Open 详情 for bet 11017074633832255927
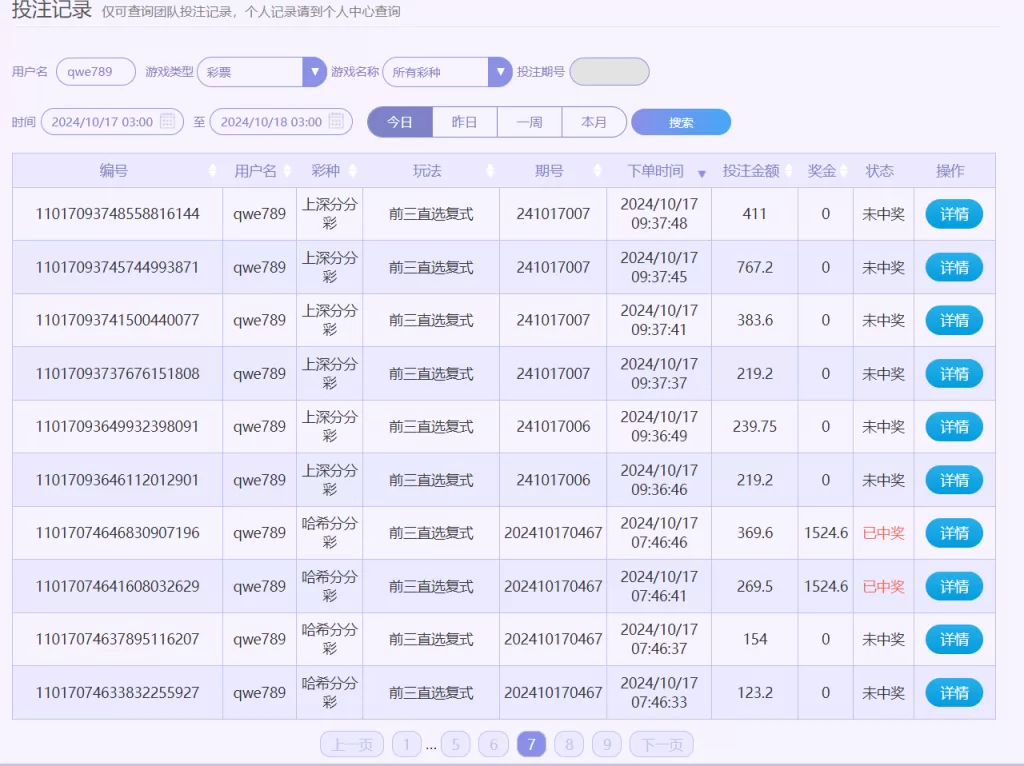Viewport: 1024px width, 766px height. (x=954, y=694)
